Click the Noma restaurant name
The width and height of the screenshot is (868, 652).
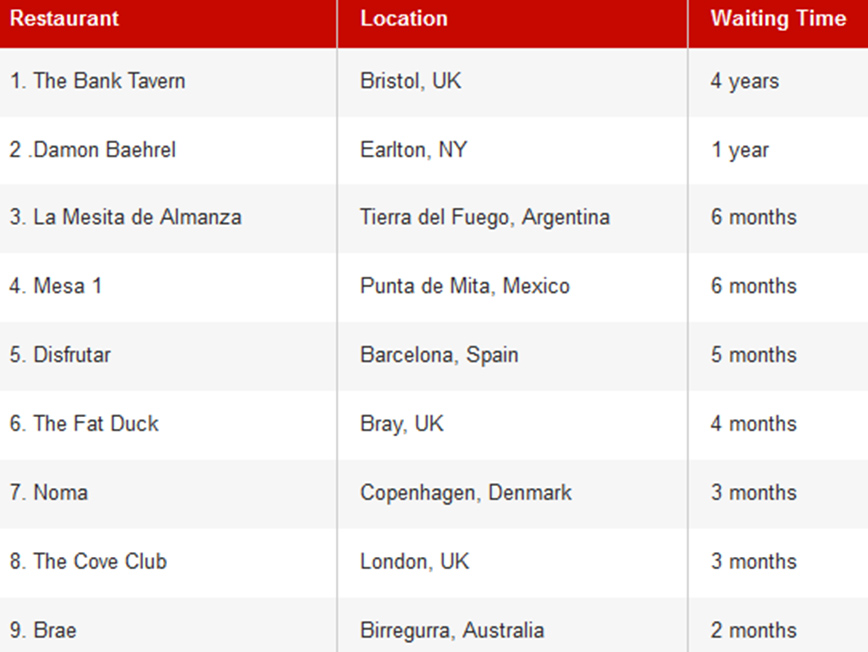(x=49, y=493)
